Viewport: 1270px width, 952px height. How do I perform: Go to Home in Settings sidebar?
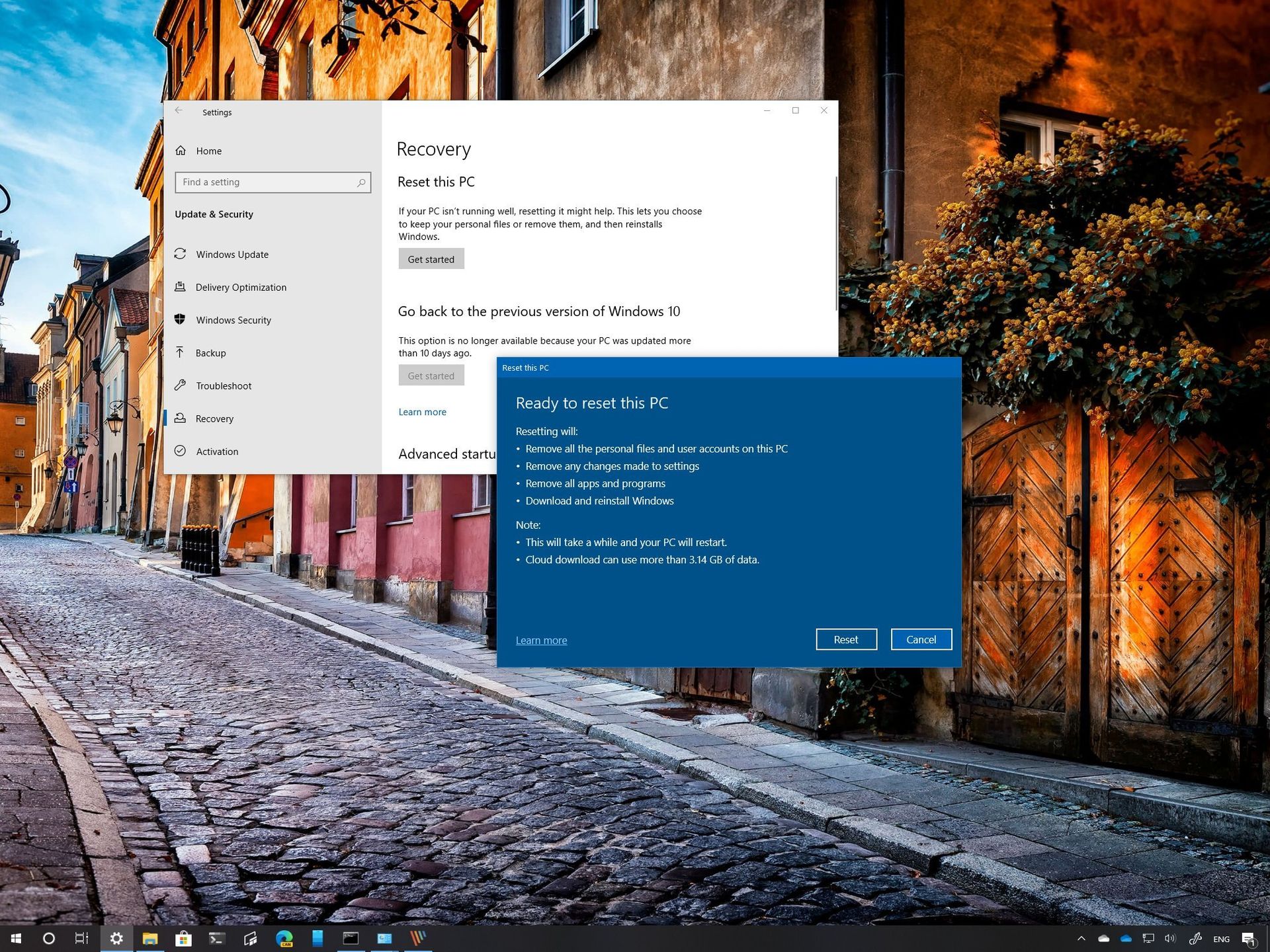[x=208, y=151]
